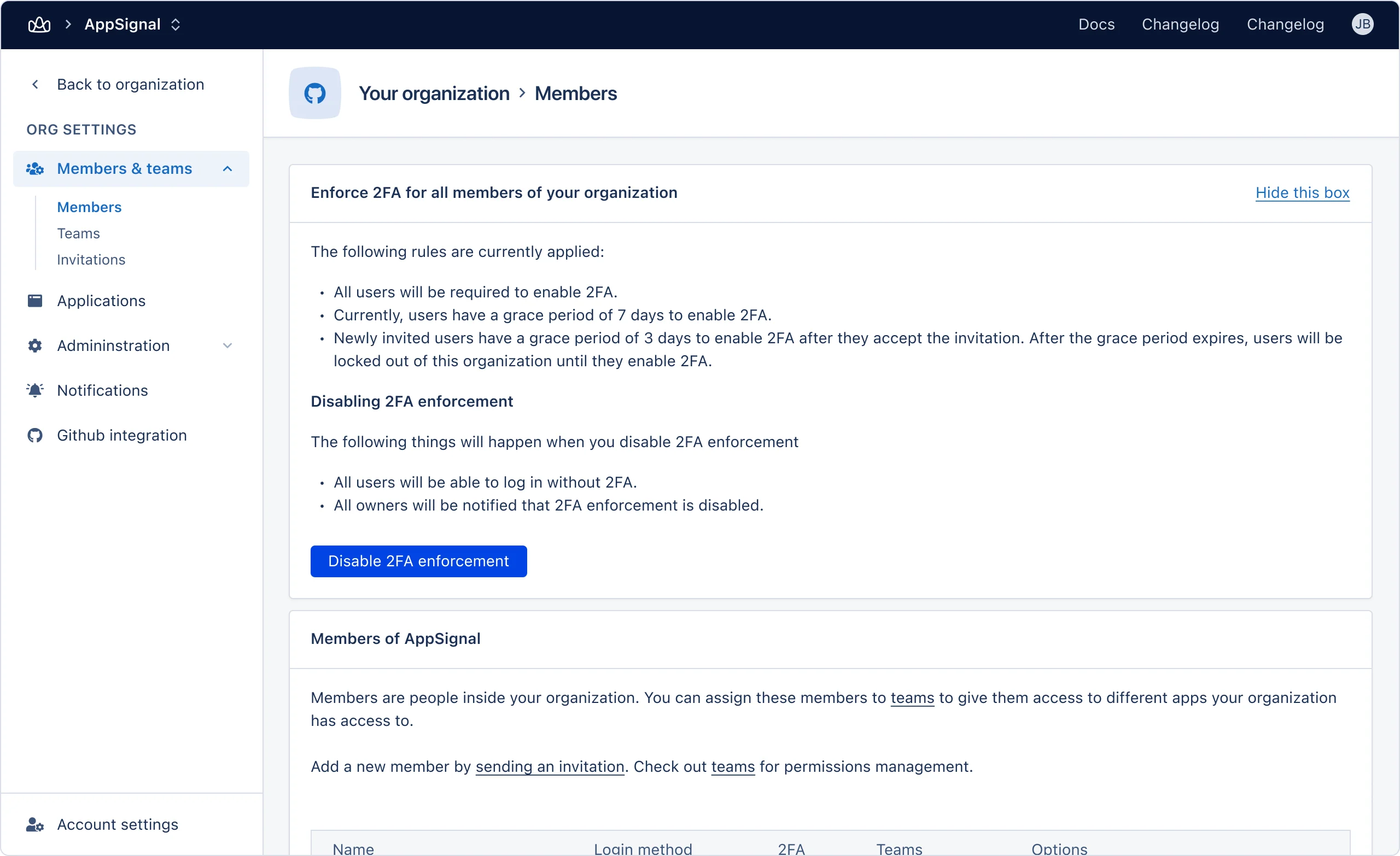
Task: Click the Administration gear icon
Action: tap(34, 345)
